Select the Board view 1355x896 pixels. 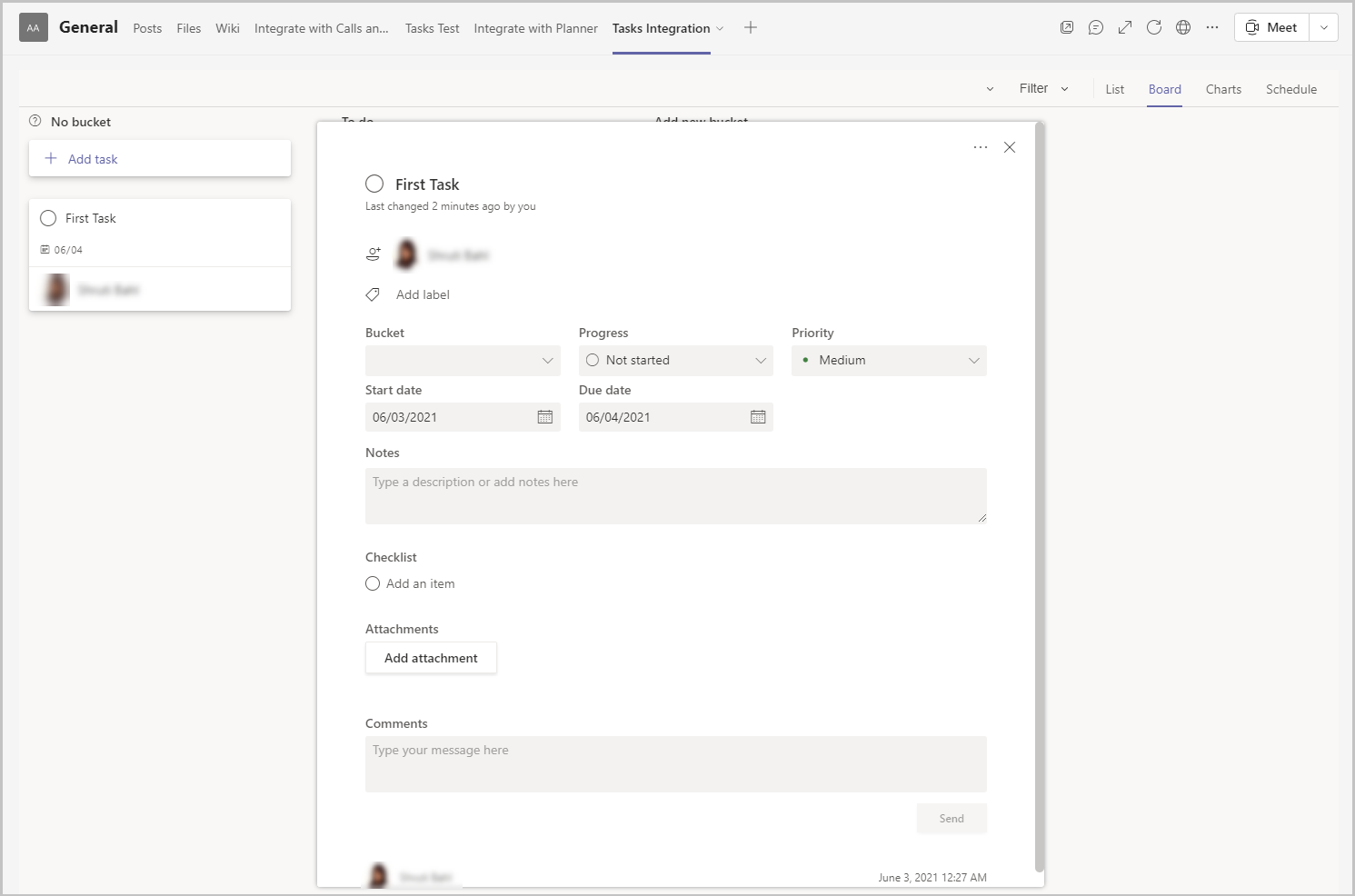(x=1165, y=89)
